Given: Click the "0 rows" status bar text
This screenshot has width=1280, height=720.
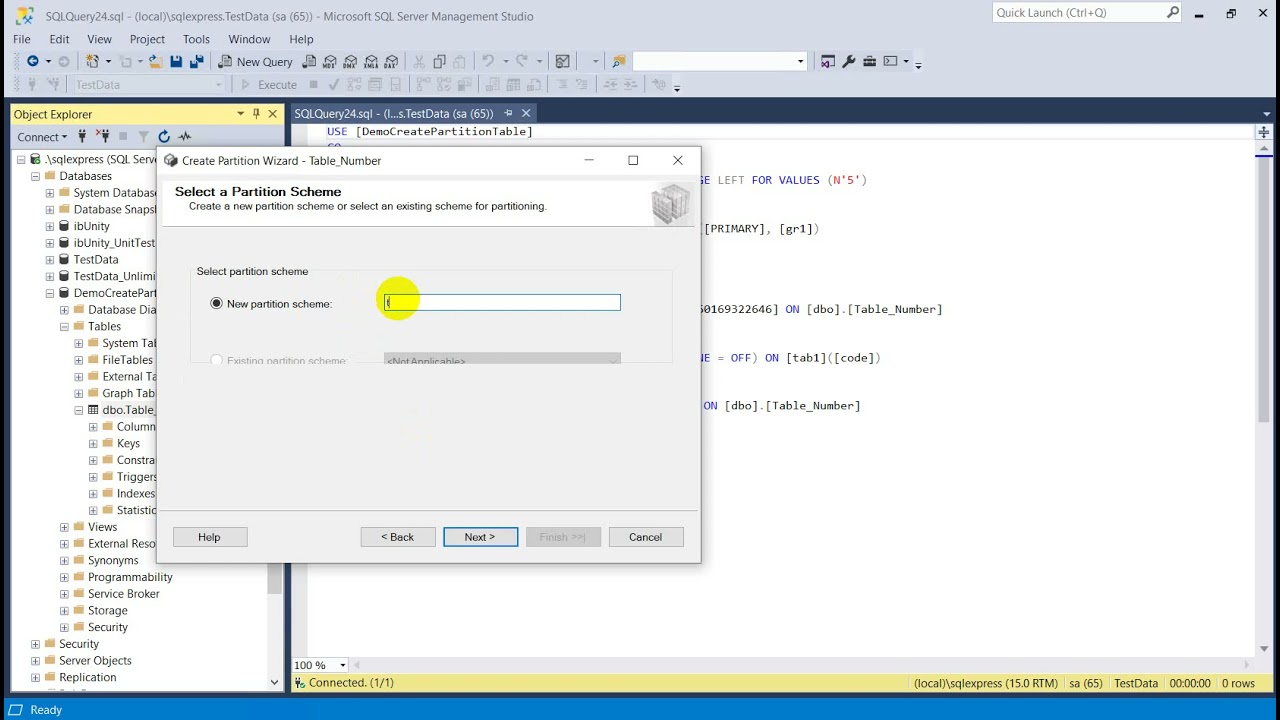Looking at the screenshot, I should 1238,683.
